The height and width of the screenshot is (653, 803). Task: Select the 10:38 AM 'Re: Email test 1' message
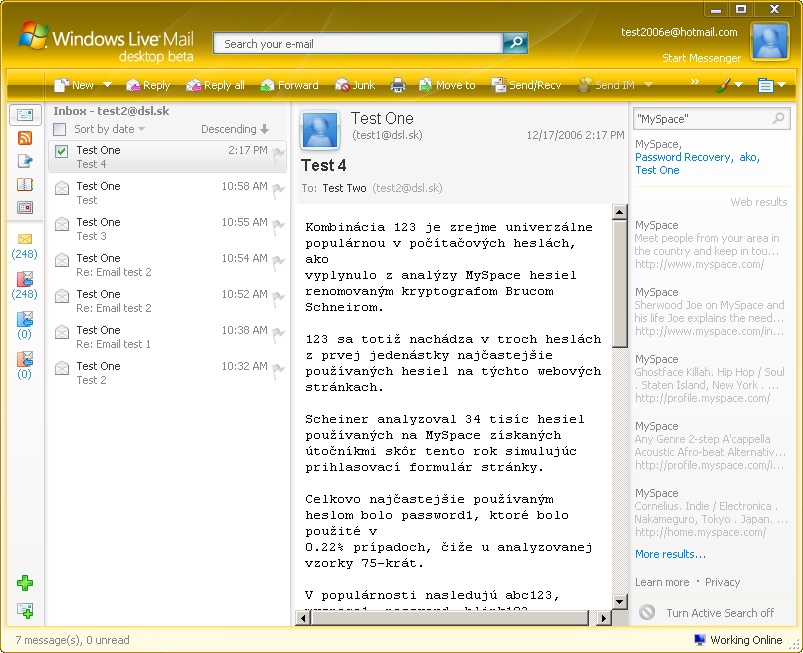(x=167, y=337)
